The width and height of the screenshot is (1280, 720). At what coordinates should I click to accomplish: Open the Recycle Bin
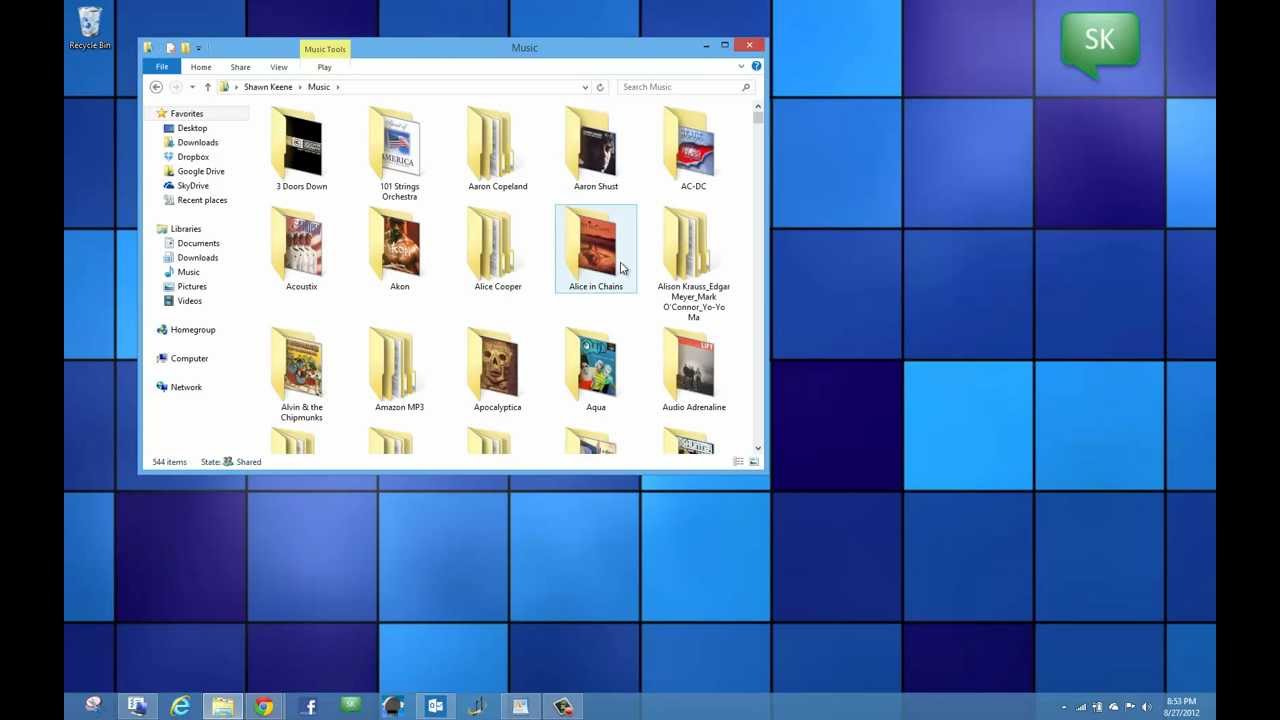[90, 28]
